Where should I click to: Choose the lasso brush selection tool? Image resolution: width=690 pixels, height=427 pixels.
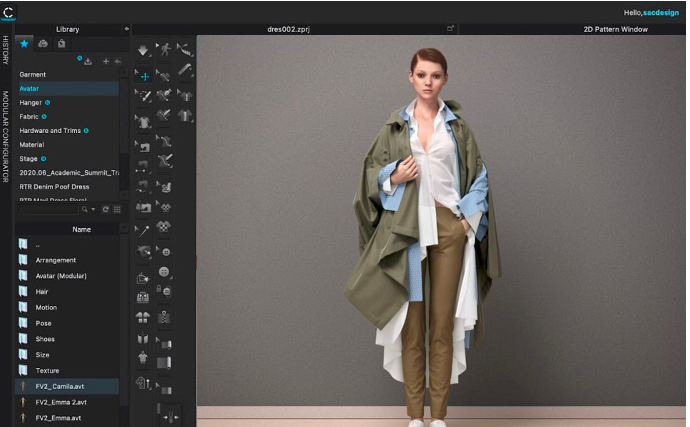pyautogui.click(x=144, y=96)
